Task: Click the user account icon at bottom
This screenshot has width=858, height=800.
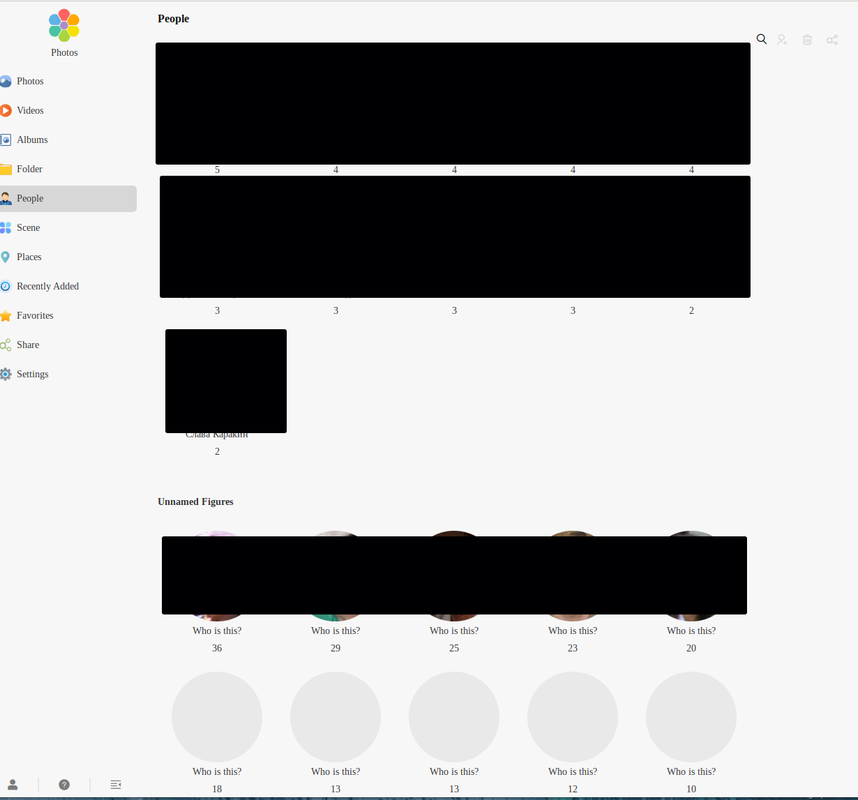Action: coord(13,785)
